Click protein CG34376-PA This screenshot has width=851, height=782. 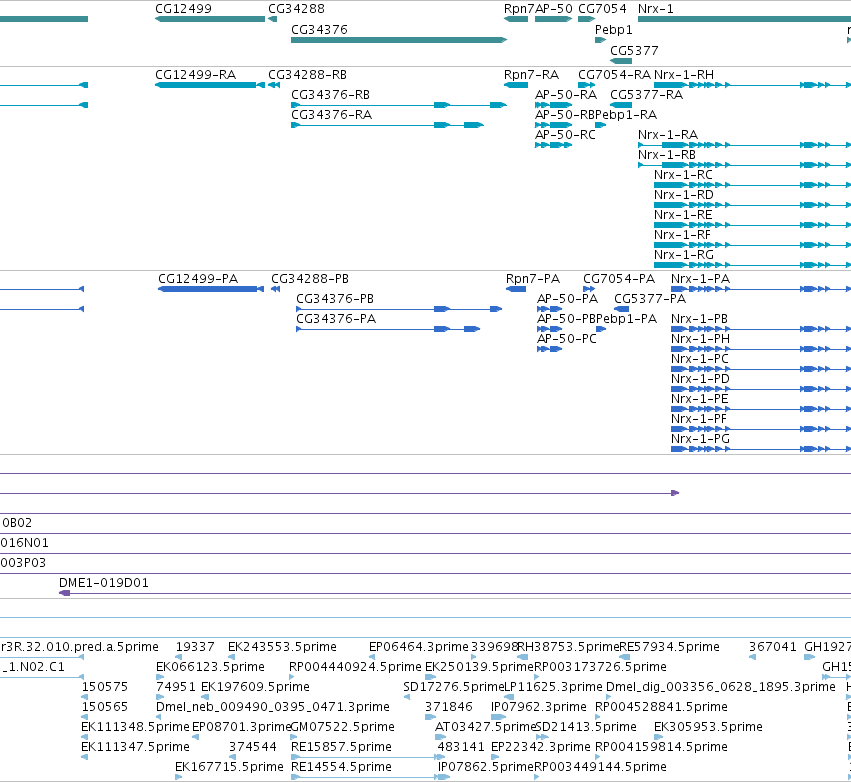[336, 319]
